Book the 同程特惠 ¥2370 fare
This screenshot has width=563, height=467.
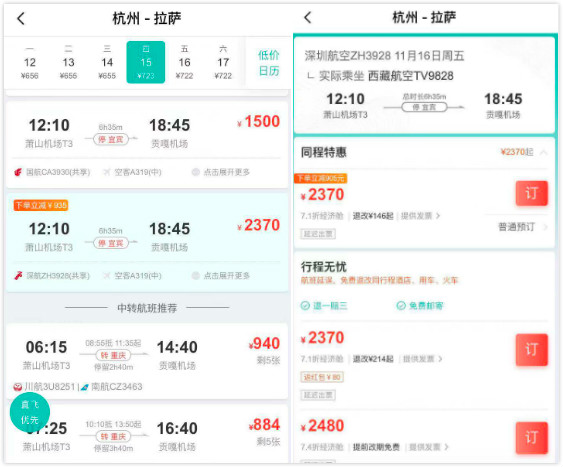(532, 193)
